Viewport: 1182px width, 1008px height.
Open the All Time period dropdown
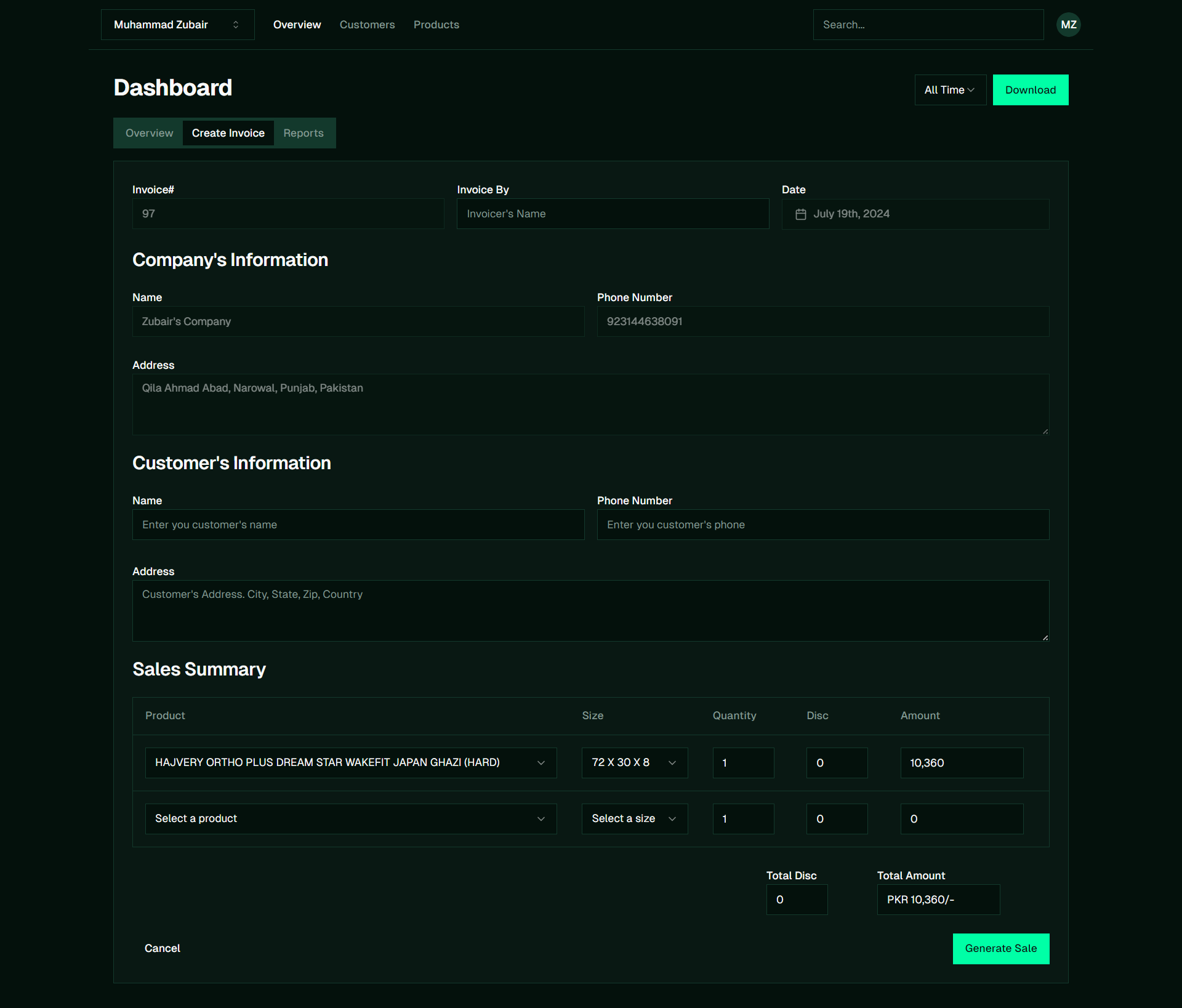click(x=950, y=90)
